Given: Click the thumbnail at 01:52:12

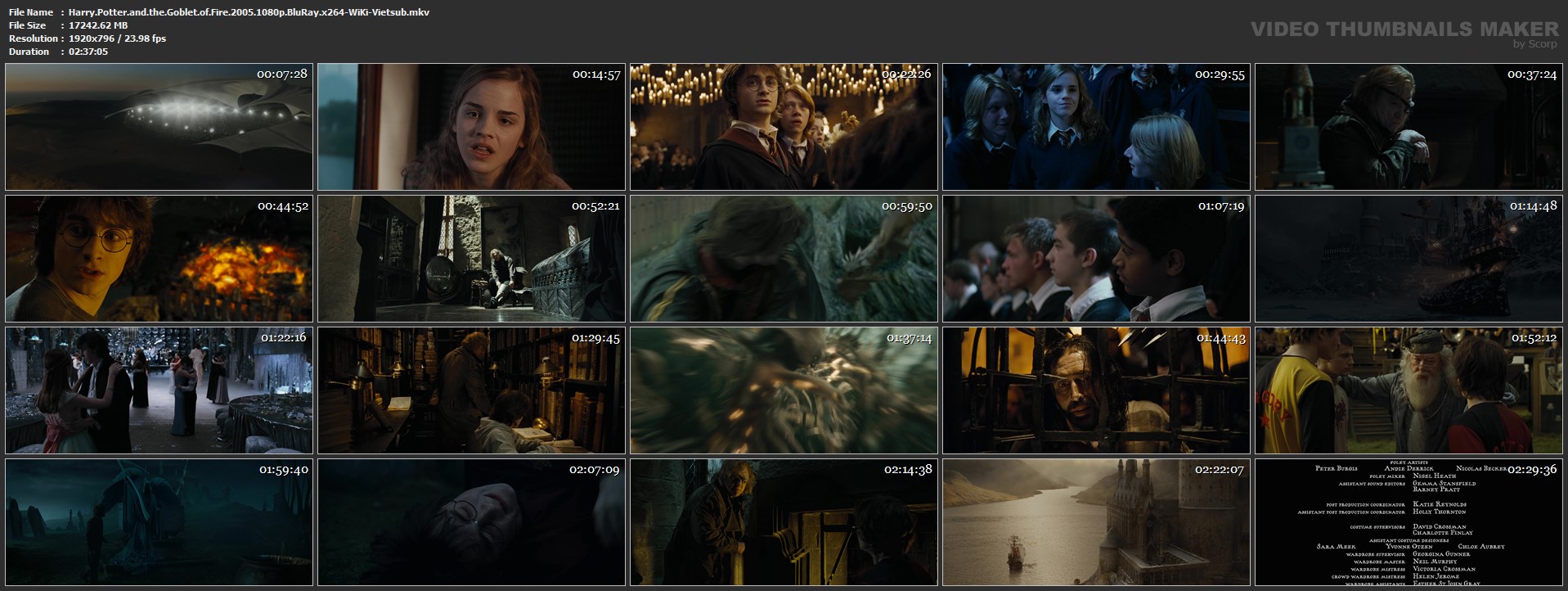Looking at the screenshot, I should [x=1409, y=390].
